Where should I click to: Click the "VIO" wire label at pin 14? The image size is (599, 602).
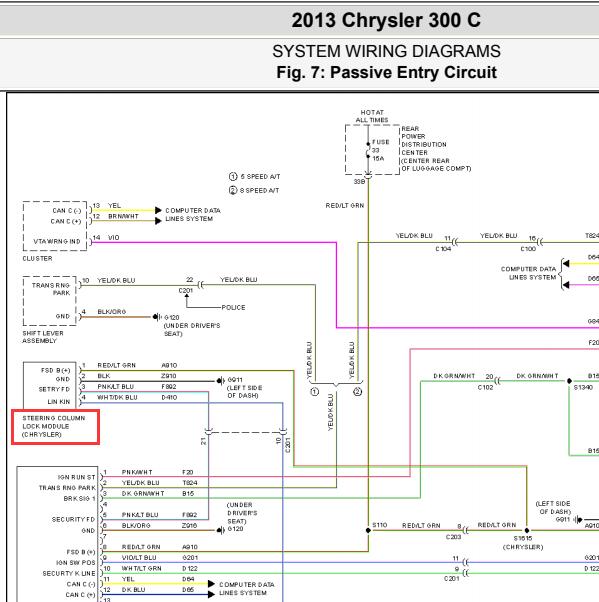tap(114, 238)
